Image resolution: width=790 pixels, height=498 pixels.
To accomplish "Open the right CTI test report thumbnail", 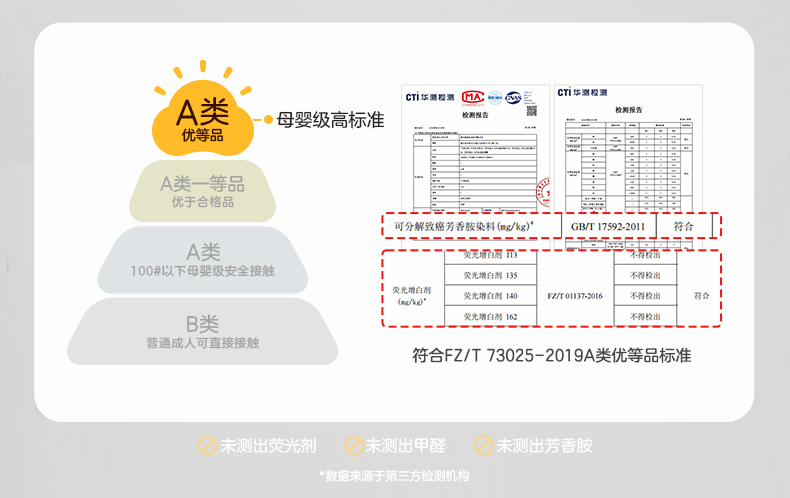I will pos(628,149).
